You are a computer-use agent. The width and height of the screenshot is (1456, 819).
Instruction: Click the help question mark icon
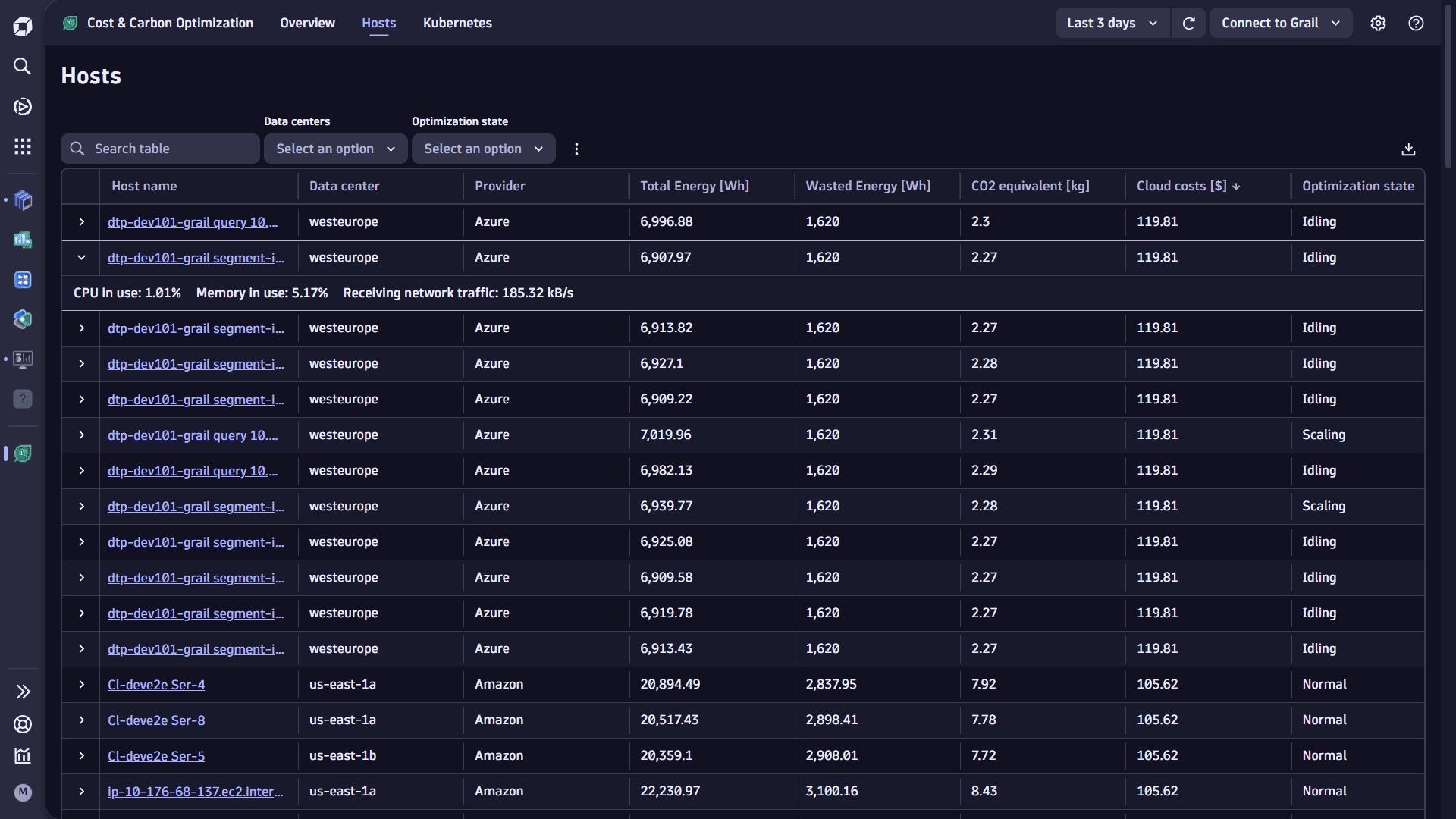click(x=1415, y=23)
